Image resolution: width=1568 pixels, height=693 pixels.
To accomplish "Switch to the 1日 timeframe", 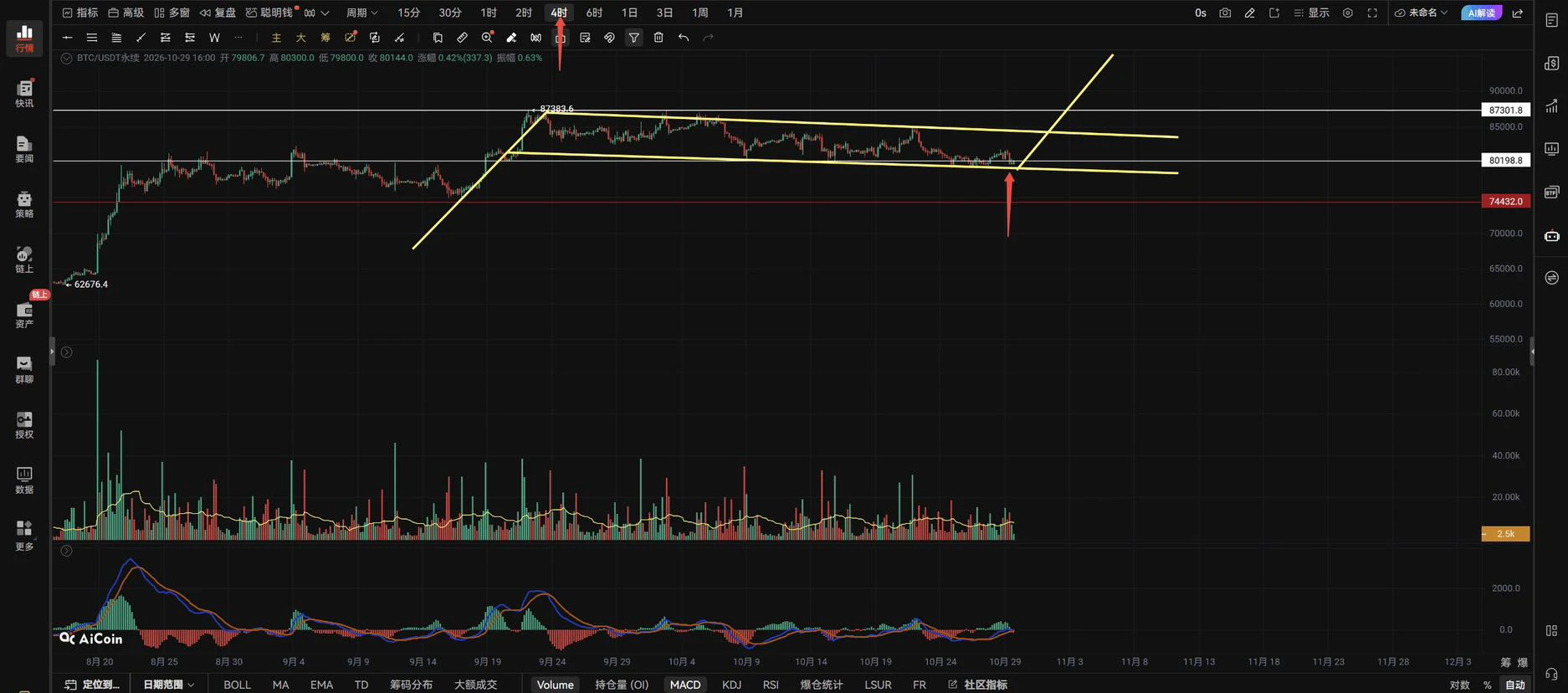I will coord(629,13).
